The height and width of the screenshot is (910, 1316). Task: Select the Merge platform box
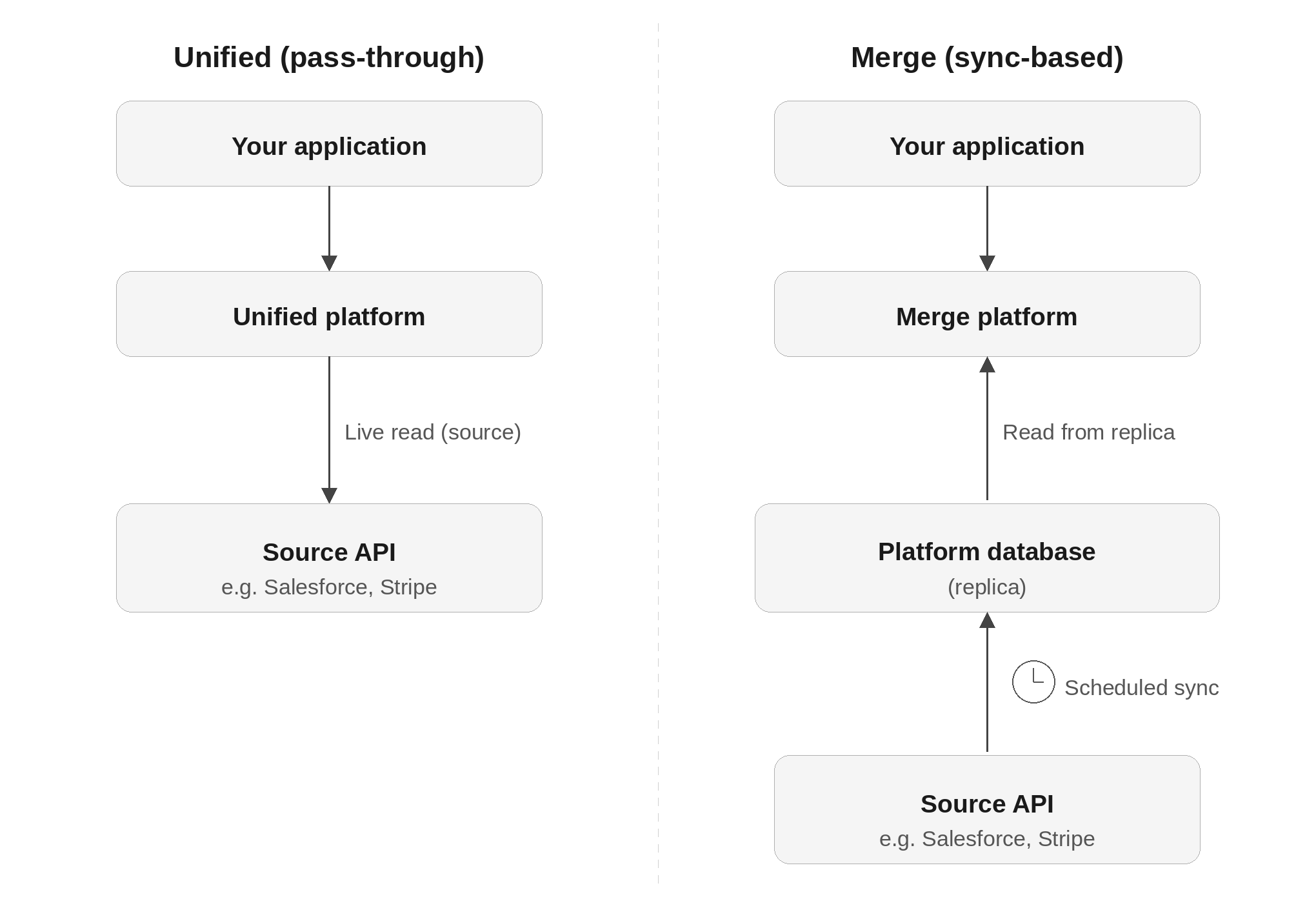coord(986,314)
